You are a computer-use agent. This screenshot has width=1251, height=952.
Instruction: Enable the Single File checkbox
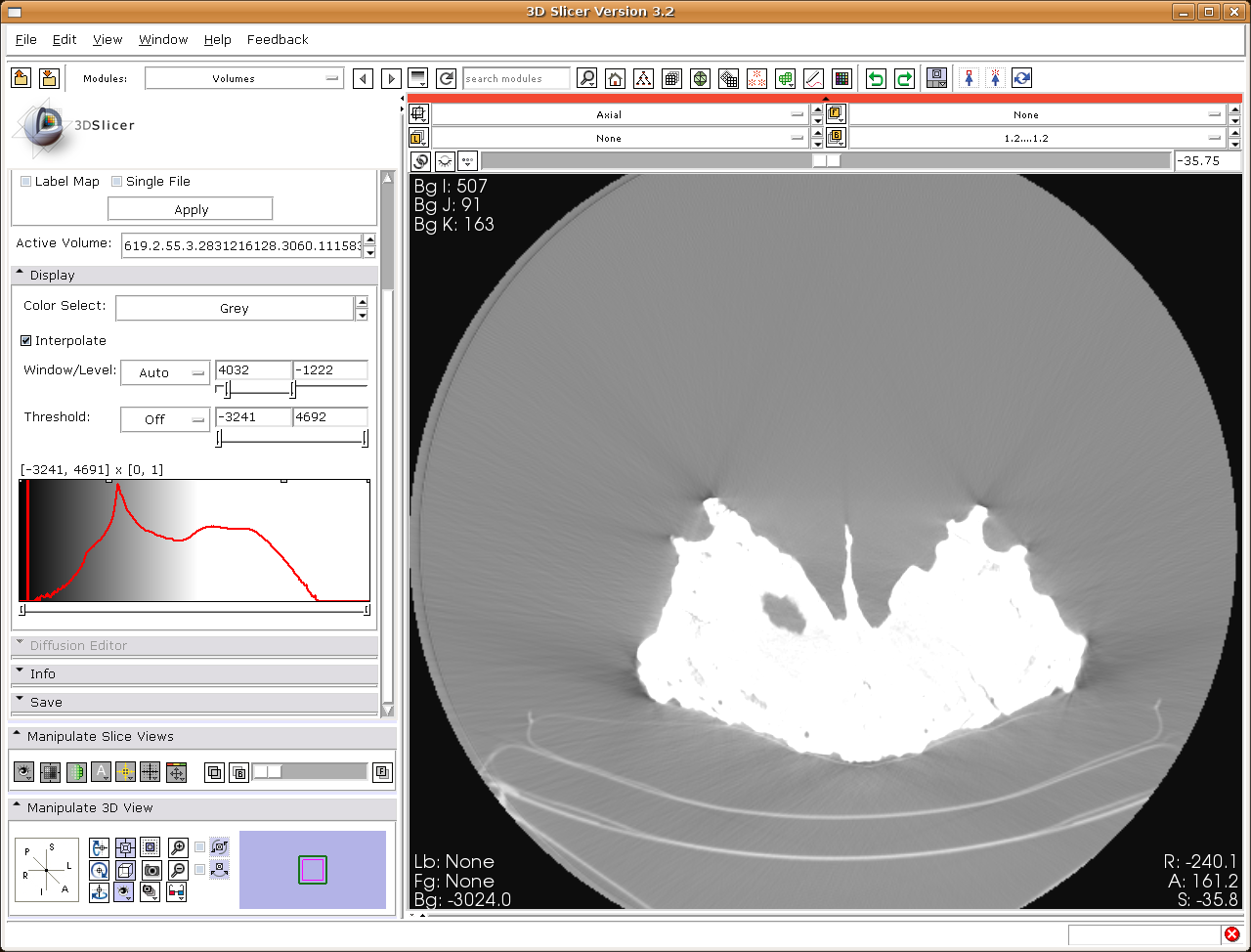117,181
